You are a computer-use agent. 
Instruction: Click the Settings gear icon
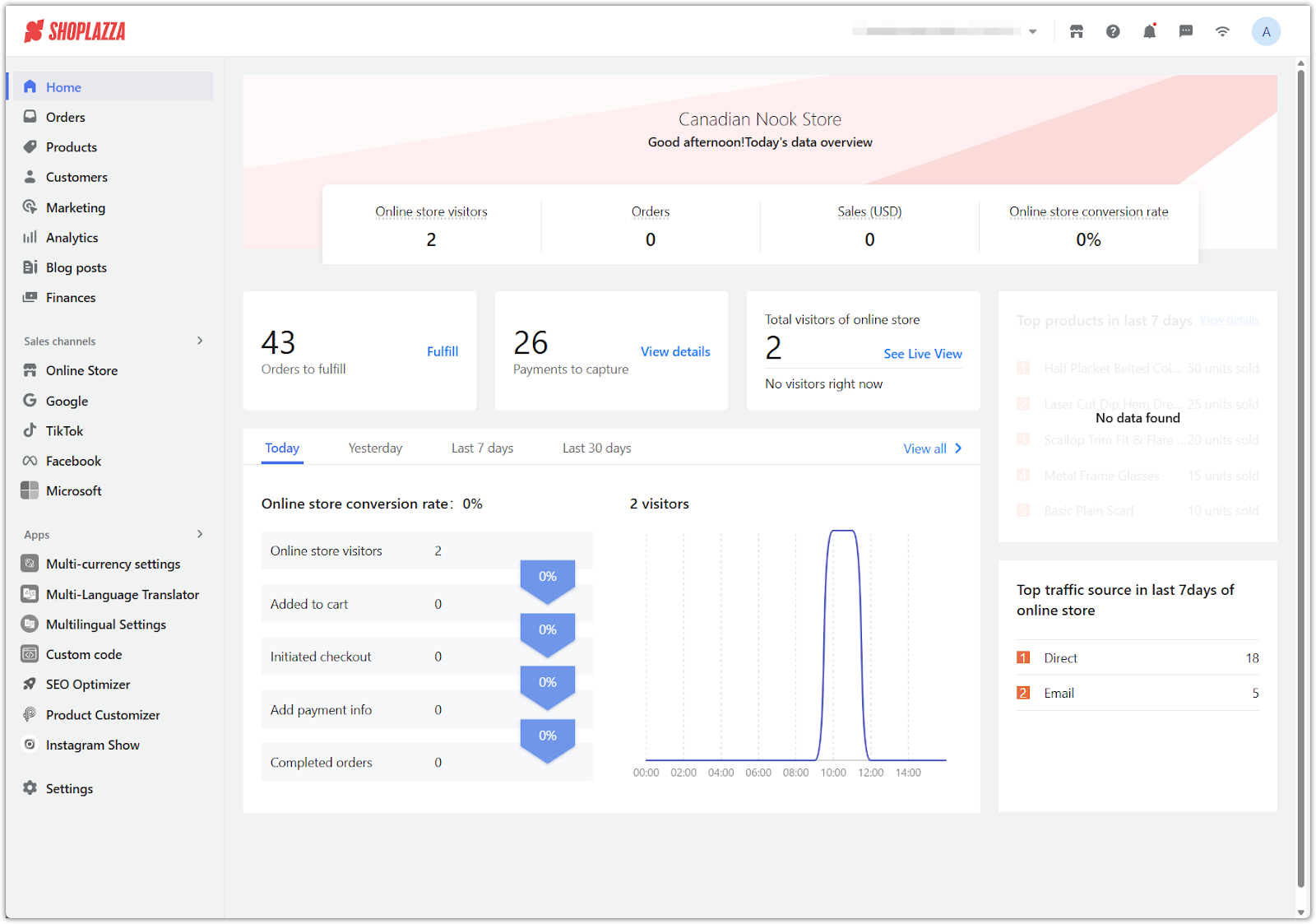(x=30, y=787)
